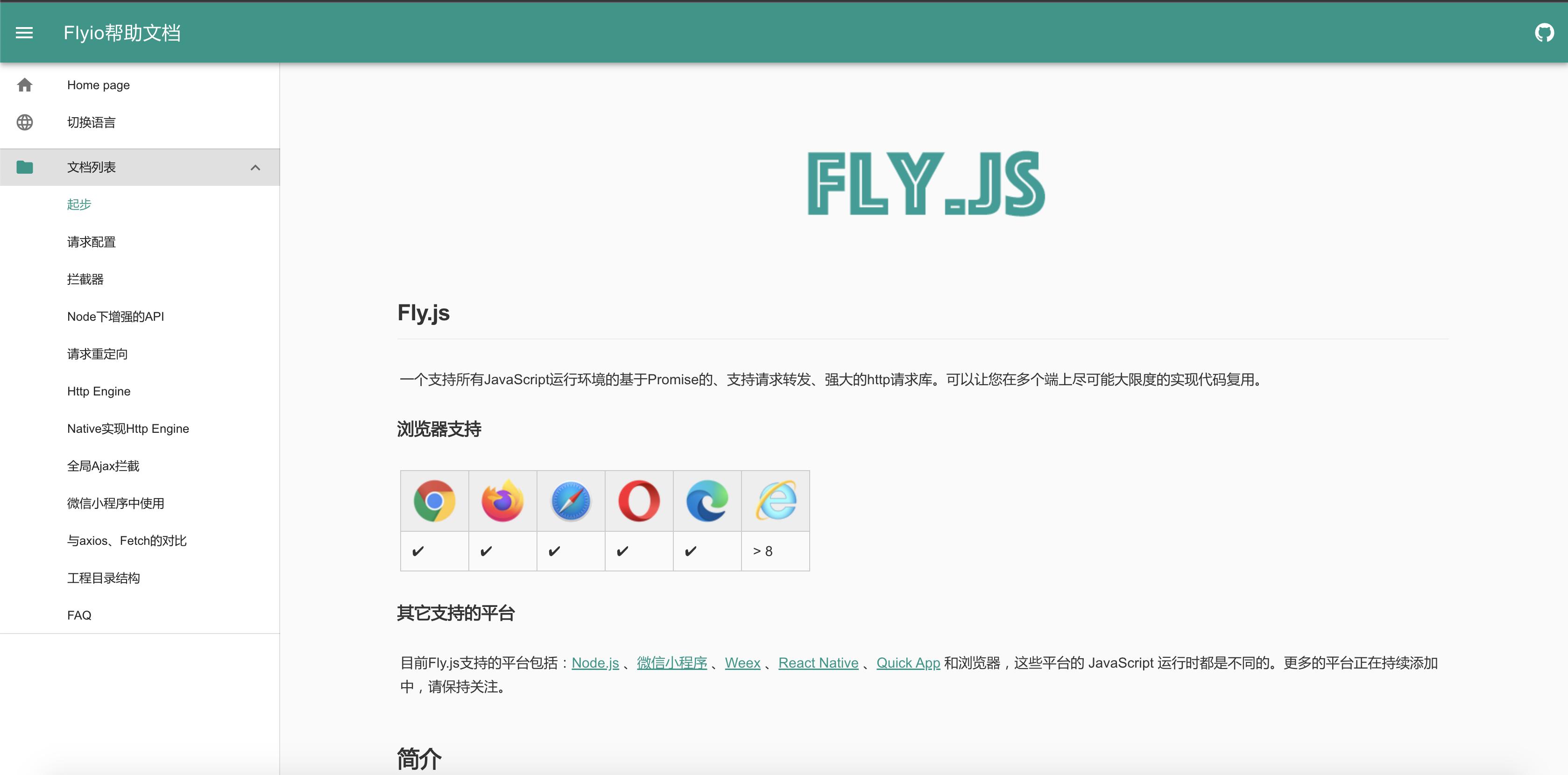This screenshot has height=775, width=1568.
Task: Open the hamburger navigation menu
Action: pos(24,33)
